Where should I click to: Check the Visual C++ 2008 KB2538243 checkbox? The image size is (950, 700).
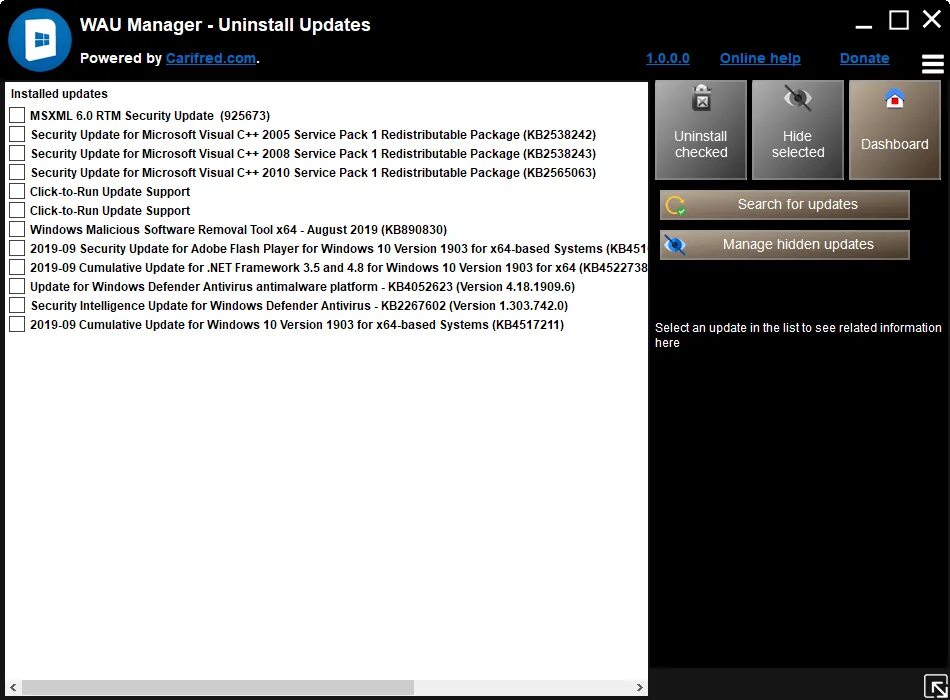coord(17,153)
